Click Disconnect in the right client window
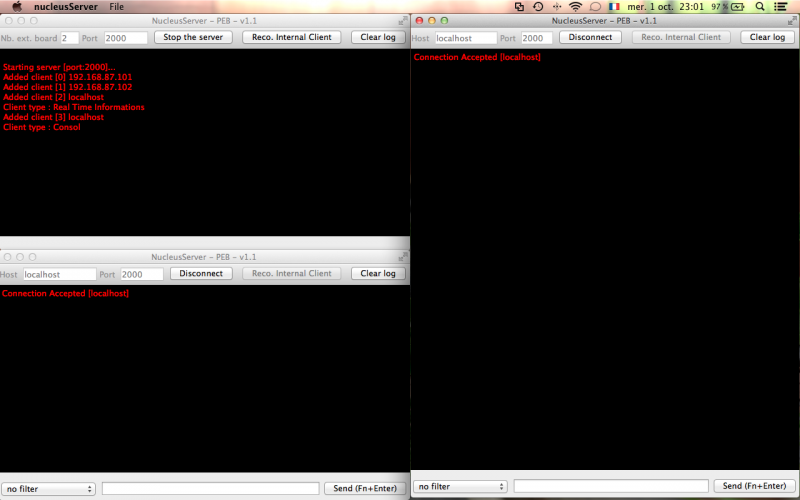Viewport: 800px width, 500px height. pyautogui.click(x=590, y=37)
